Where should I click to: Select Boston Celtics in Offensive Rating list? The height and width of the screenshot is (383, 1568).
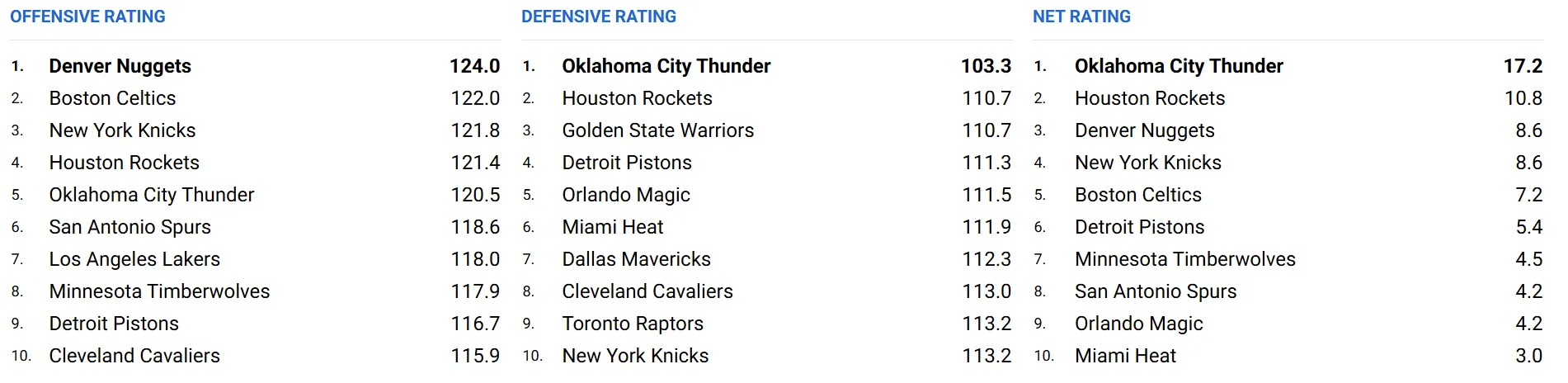(x=113, y=98)
